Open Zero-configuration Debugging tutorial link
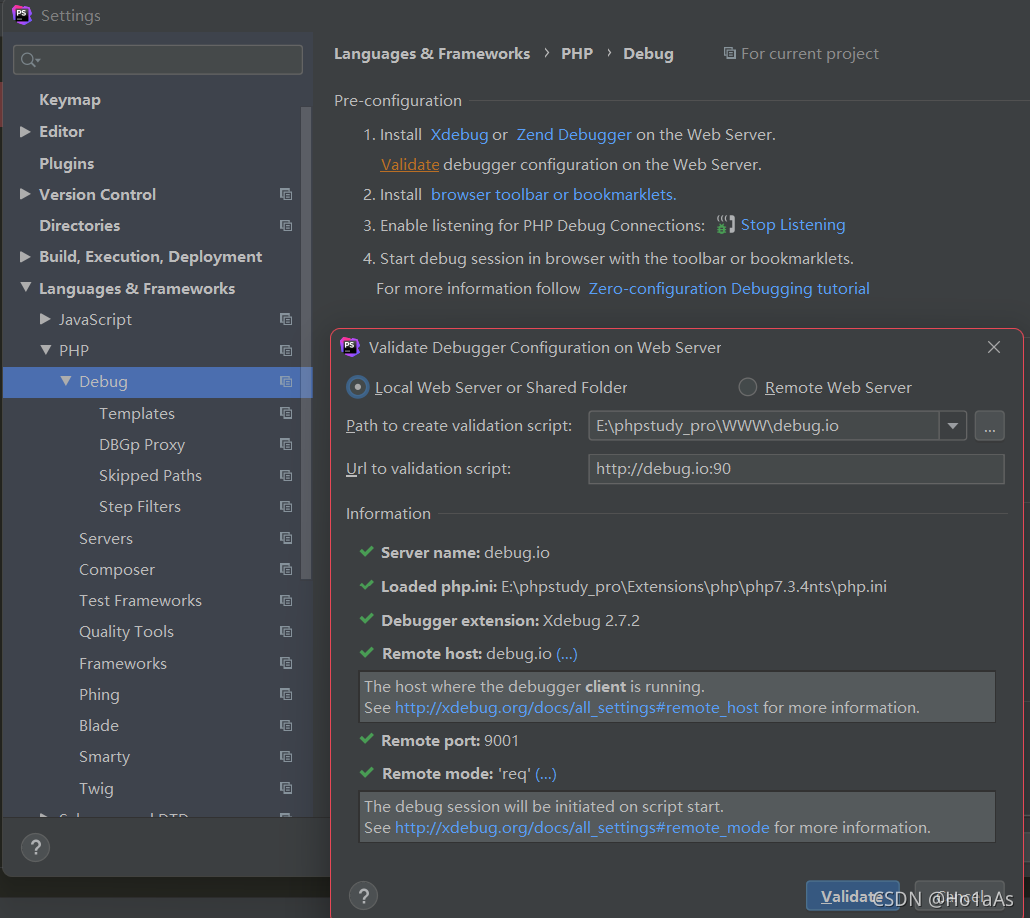 click(729, 288)
